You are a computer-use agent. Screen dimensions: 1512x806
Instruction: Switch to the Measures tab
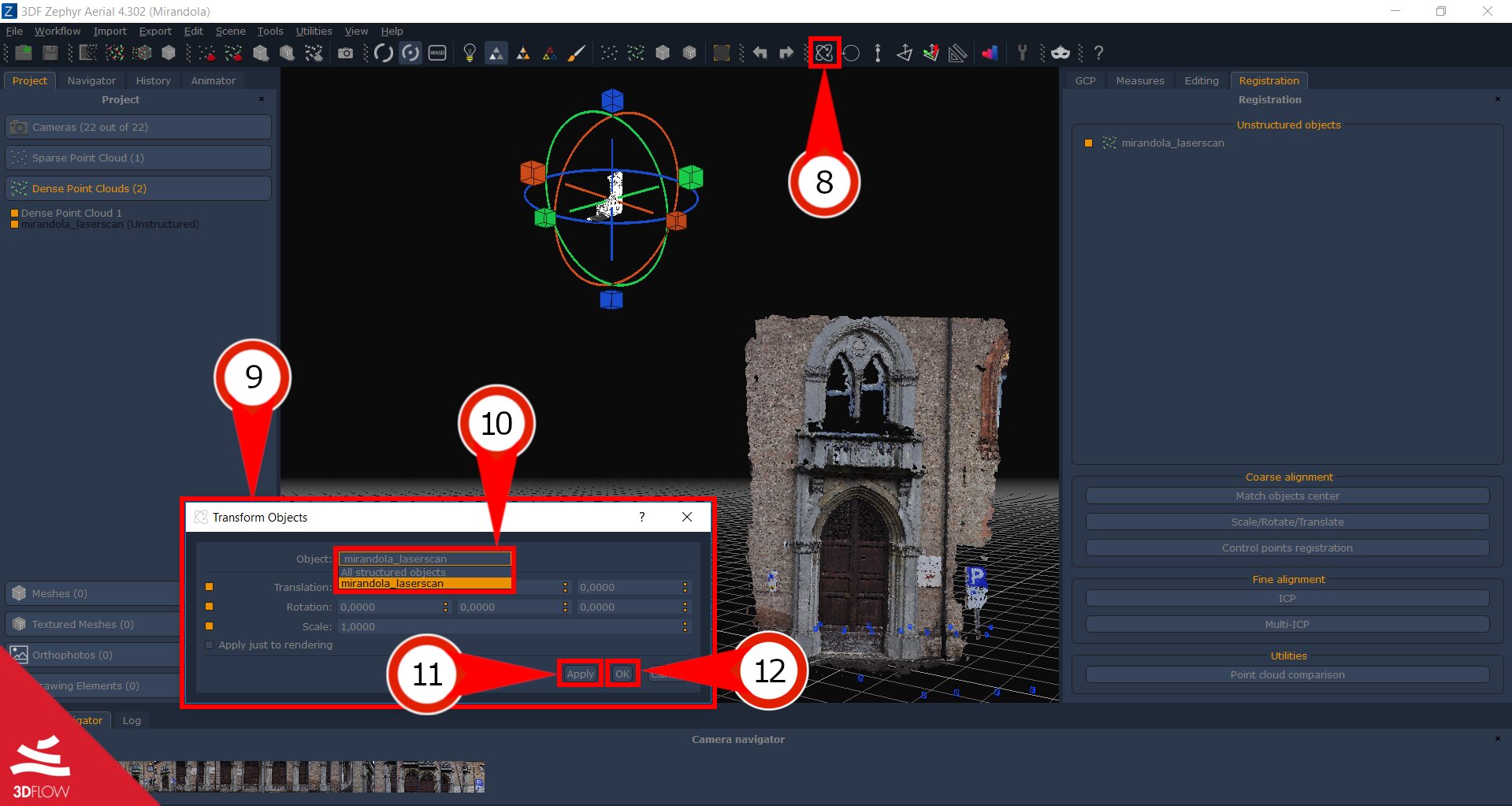[1139, 80]
